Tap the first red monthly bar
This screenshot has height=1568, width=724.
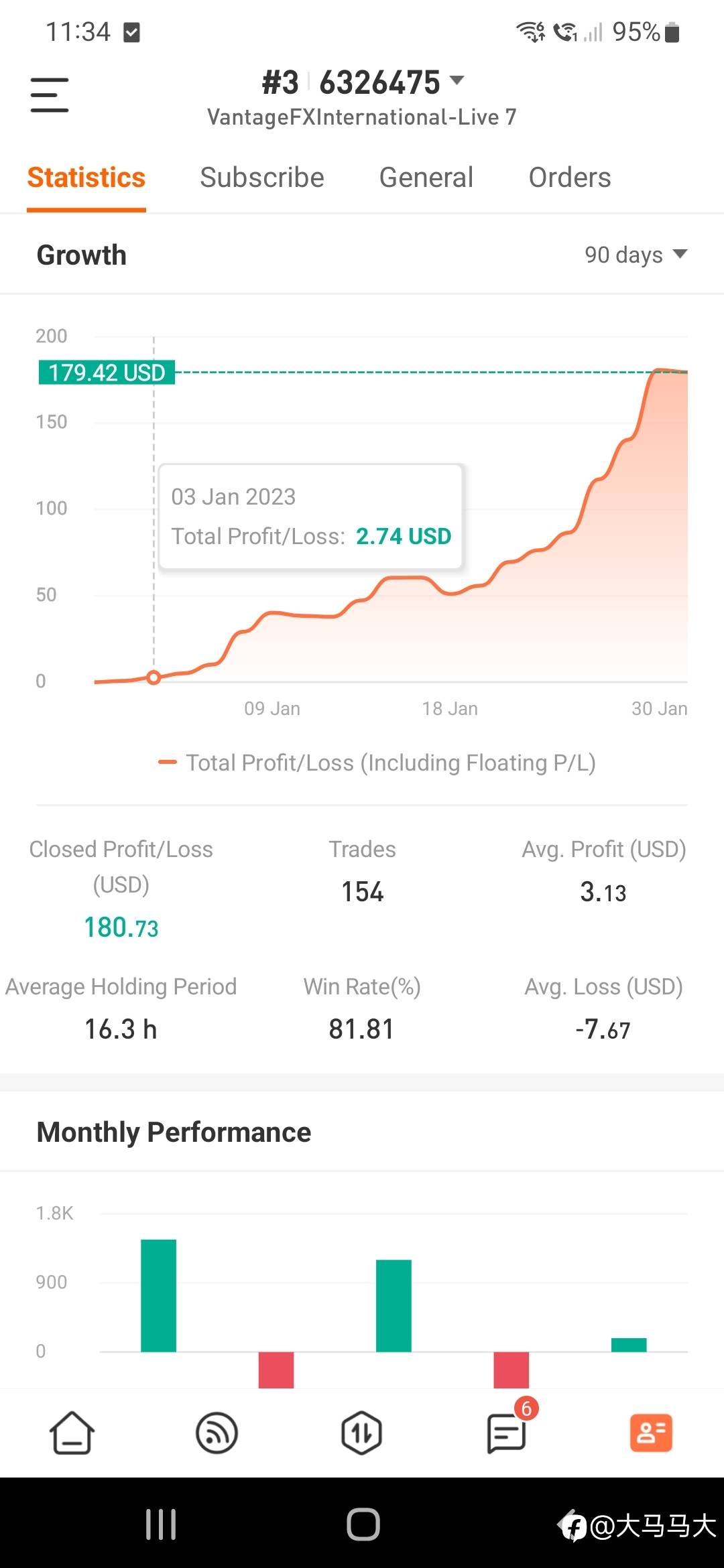(276, 1369)
